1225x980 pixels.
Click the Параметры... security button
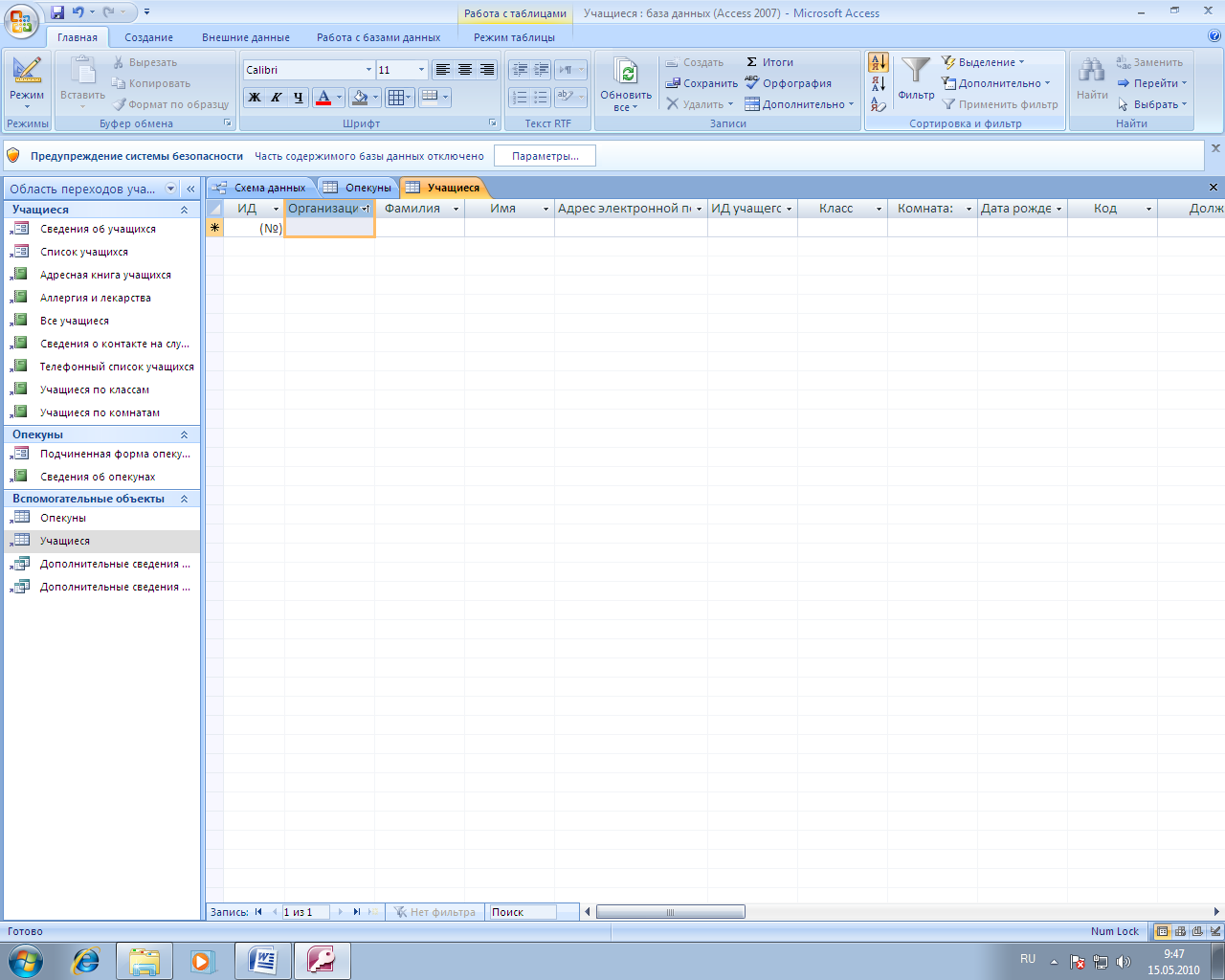point(545,156)
